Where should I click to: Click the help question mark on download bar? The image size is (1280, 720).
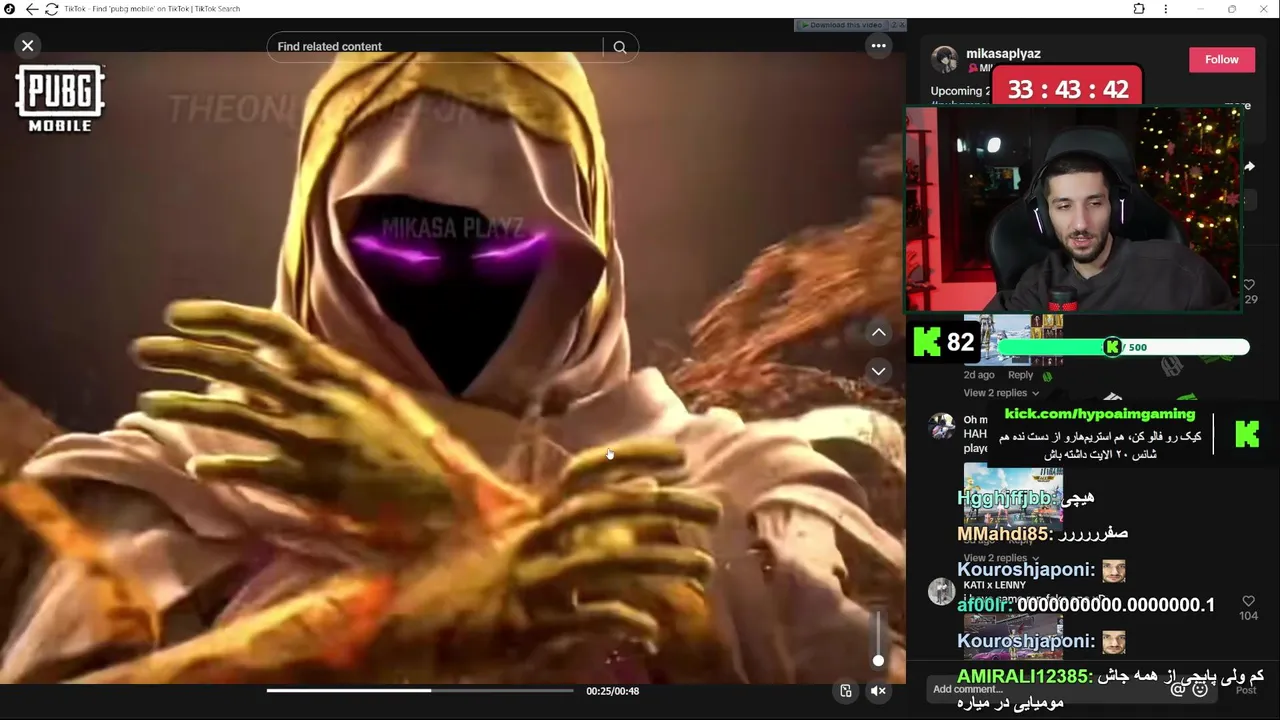click(892, 25)
